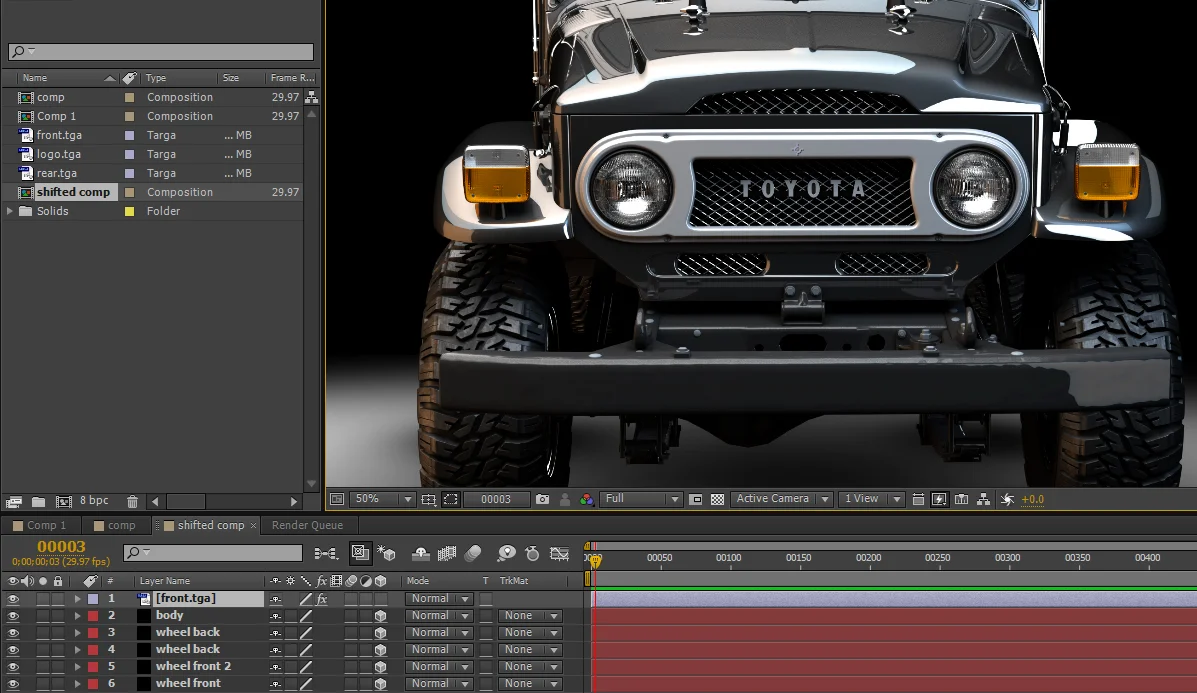Hide the wheel front layer eye icon
Screen dimensions: 1197x693
pos(13,684)
